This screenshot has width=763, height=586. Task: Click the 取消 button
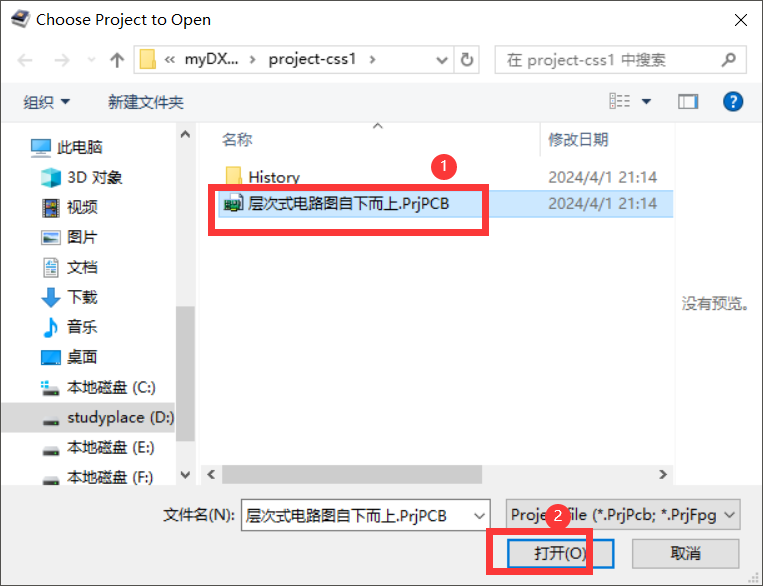(685, 553)
